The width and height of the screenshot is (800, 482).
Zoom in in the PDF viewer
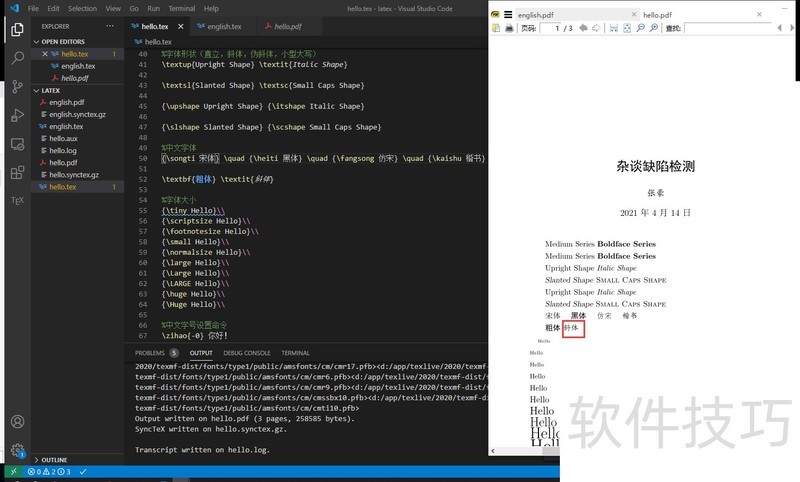(x=654, y=28)
